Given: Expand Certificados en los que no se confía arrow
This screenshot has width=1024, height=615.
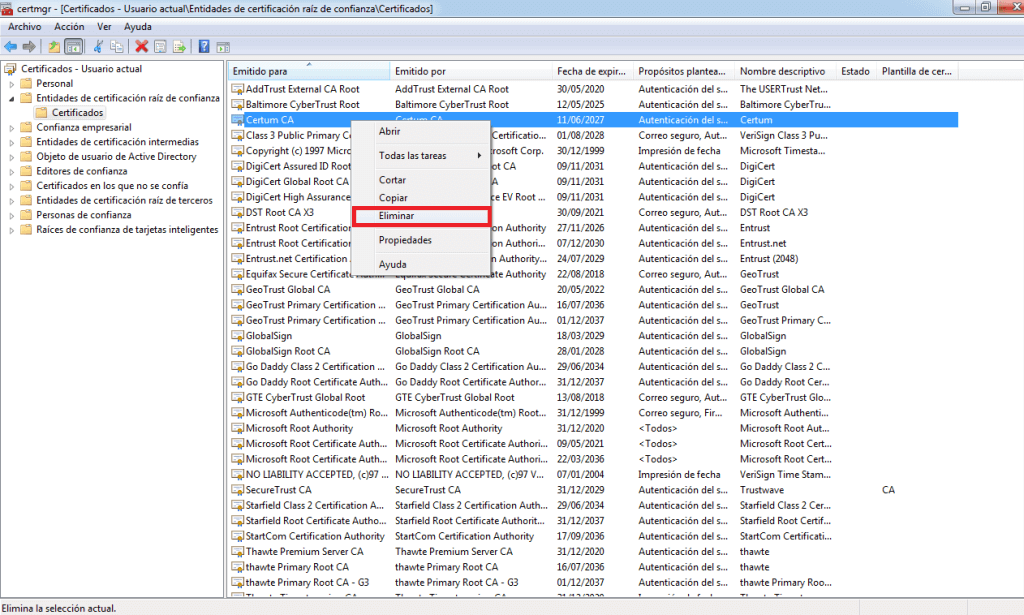Looking at the screenshot, I should (x=11, y=186).
